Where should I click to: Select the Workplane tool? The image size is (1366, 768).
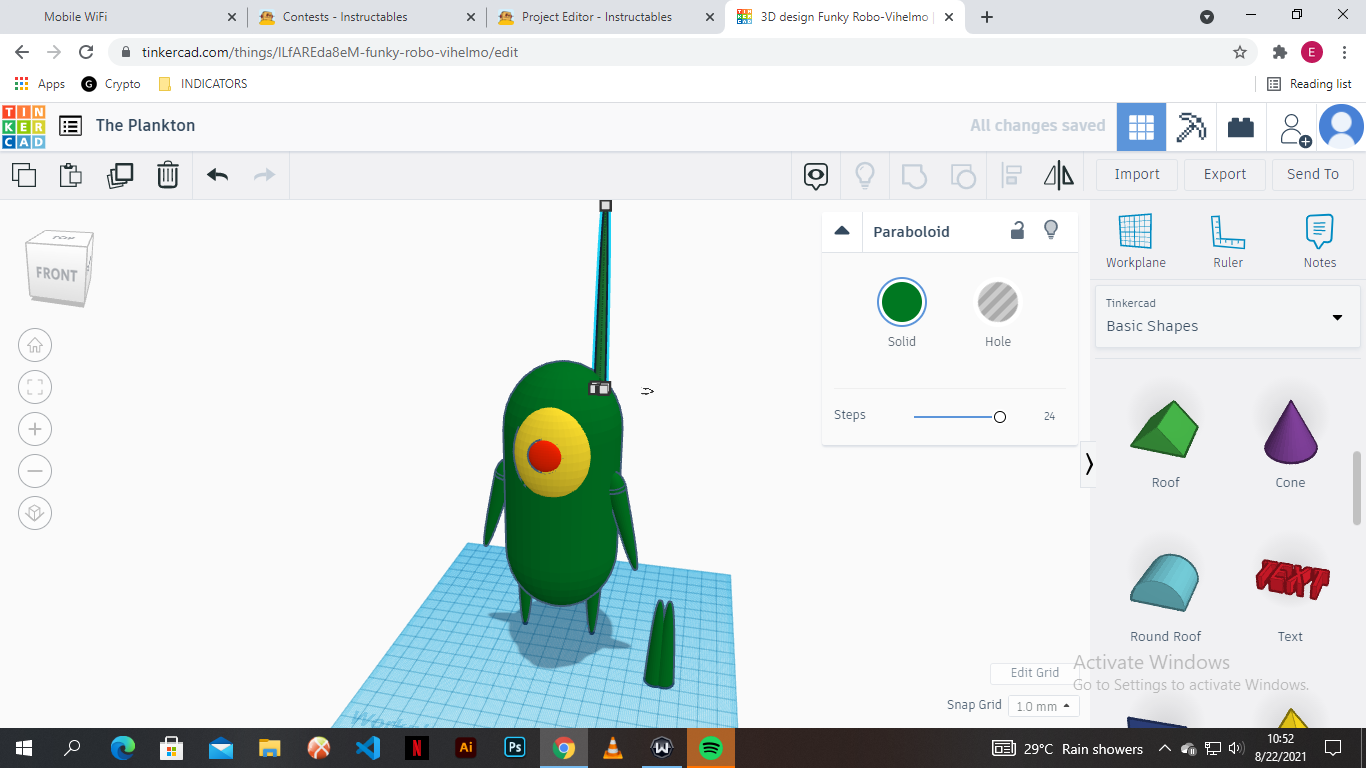1135,241
